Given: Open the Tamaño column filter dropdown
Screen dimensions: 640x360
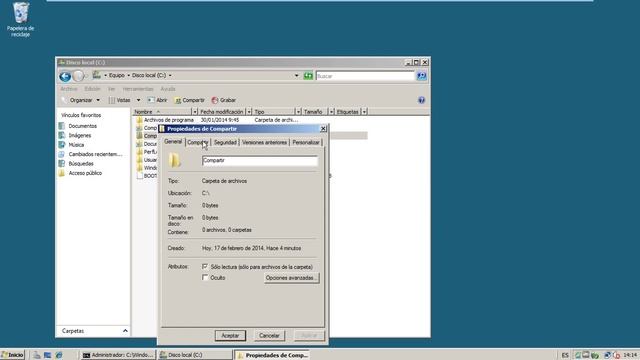Looking at the screenshot, I should click(331, 111).
